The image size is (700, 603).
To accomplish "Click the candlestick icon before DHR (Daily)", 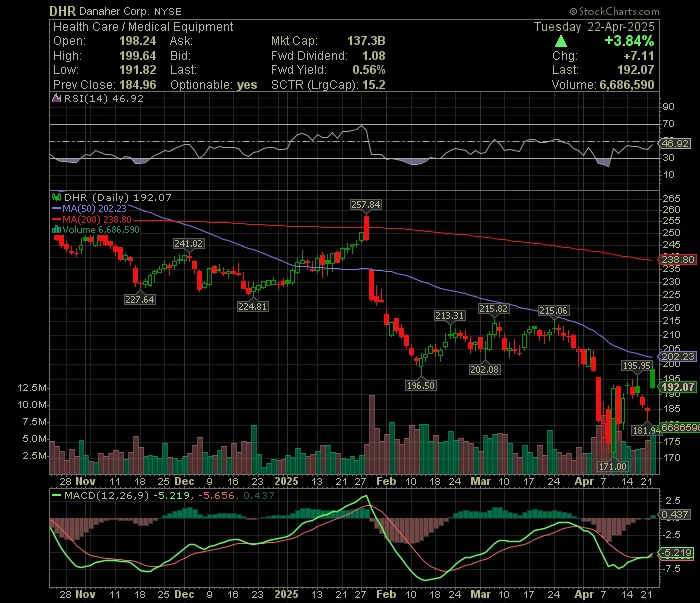I will click(x=56, y=197).
